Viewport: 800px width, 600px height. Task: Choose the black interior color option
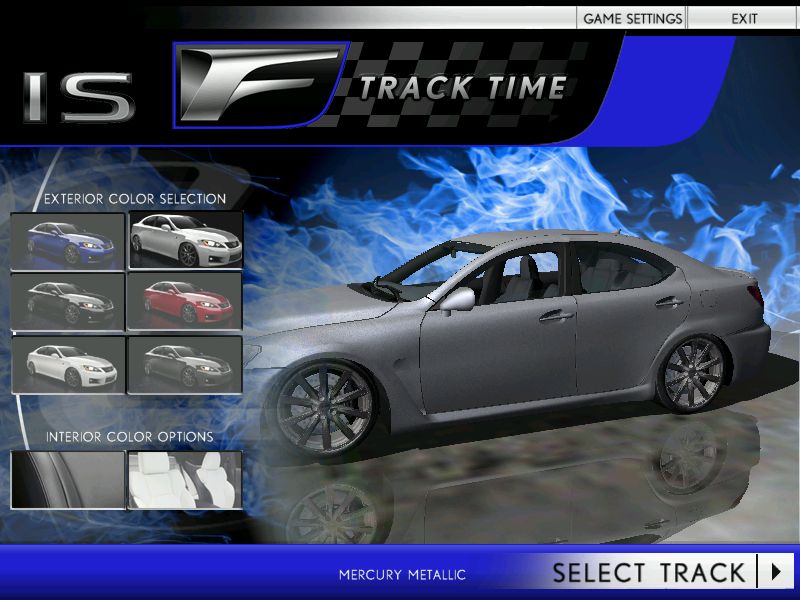pyautogui.click(x=70, y=478)
